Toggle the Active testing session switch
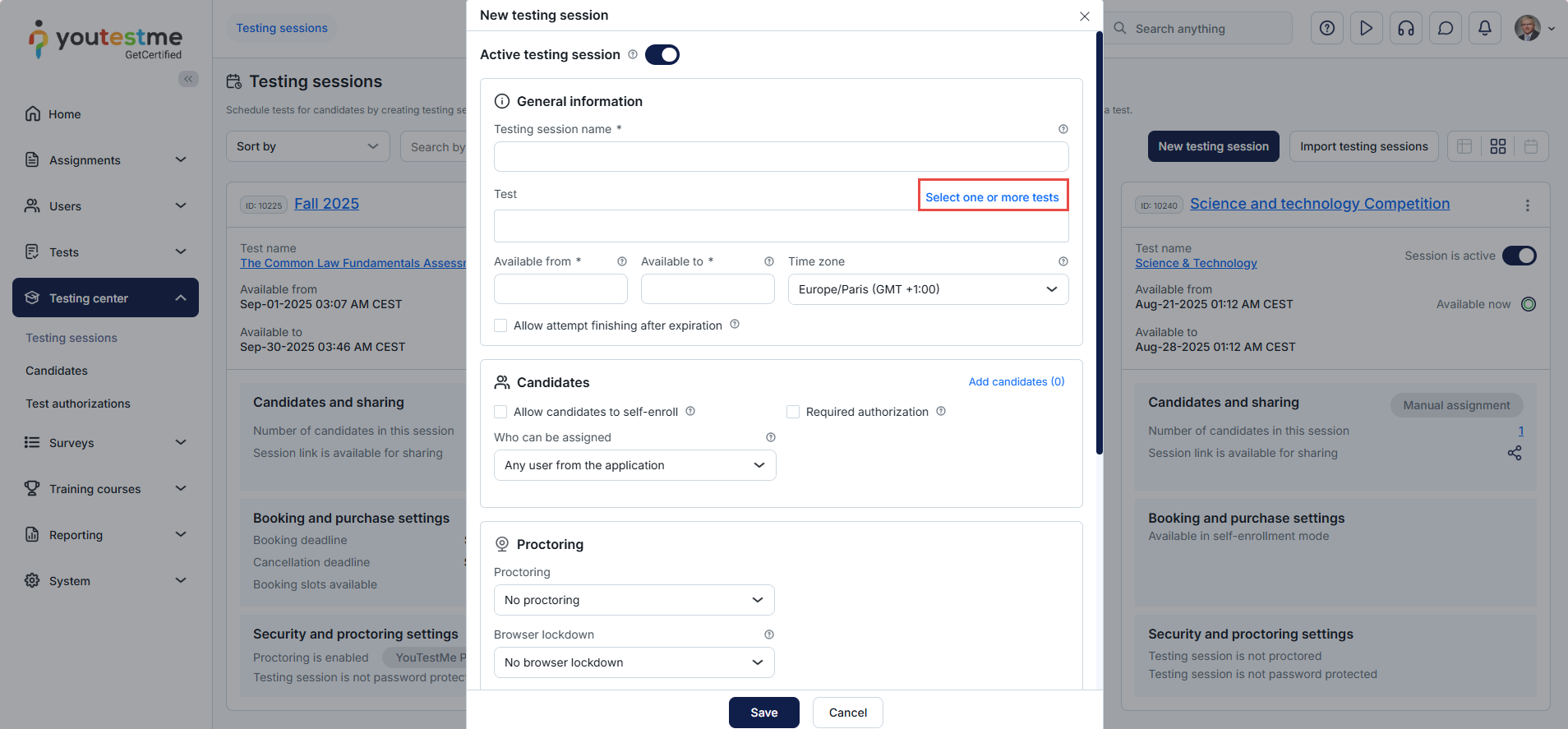This screenshot has width=1568, height=729. click(x=662, y=55)
